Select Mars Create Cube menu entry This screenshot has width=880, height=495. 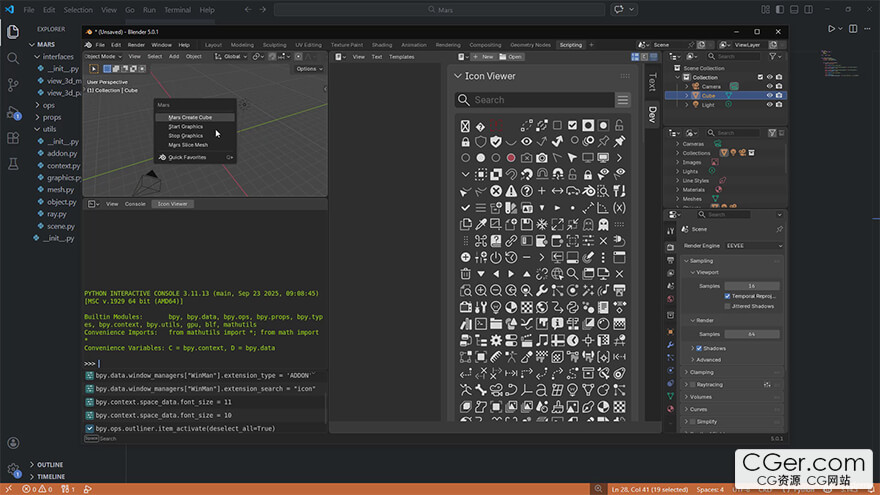tap(190, 117)
